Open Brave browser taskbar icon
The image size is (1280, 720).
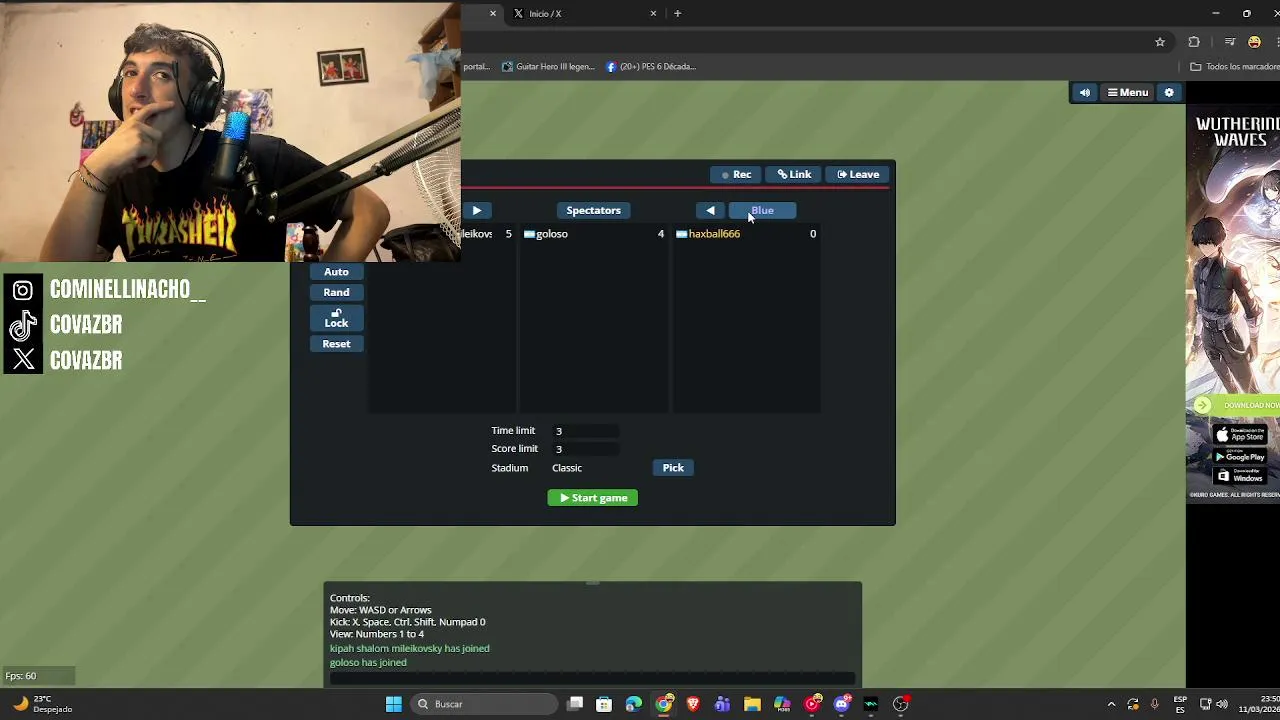tap(693, 704)
